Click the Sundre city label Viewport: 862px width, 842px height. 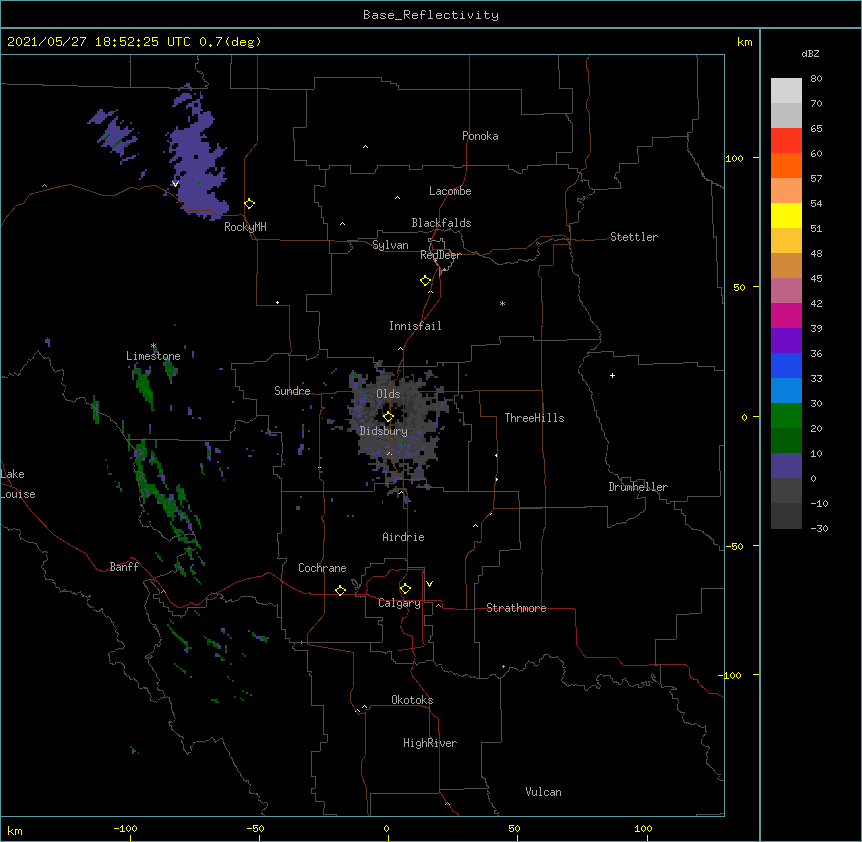pos(292,391)
